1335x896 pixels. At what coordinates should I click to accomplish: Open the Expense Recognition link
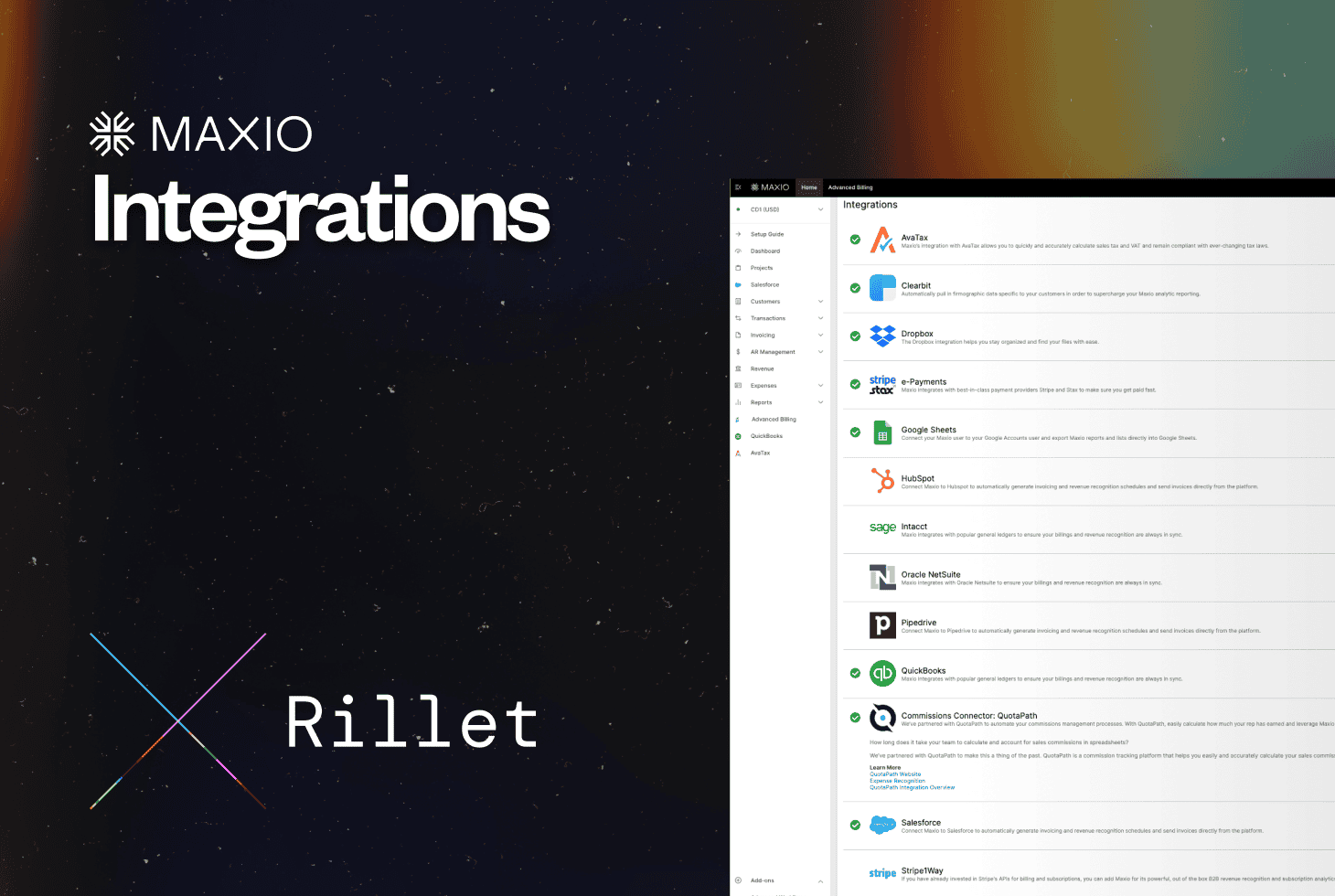click(x=897, y=781)
